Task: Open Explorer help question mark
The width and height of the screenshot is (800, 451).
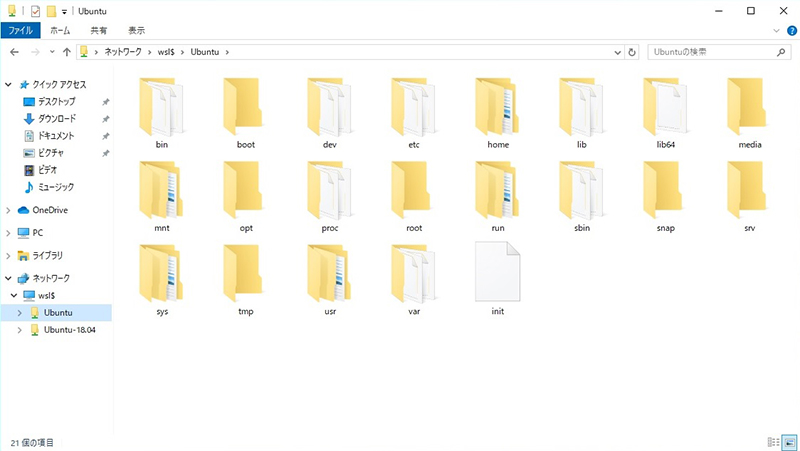Action: click(791, 31)
